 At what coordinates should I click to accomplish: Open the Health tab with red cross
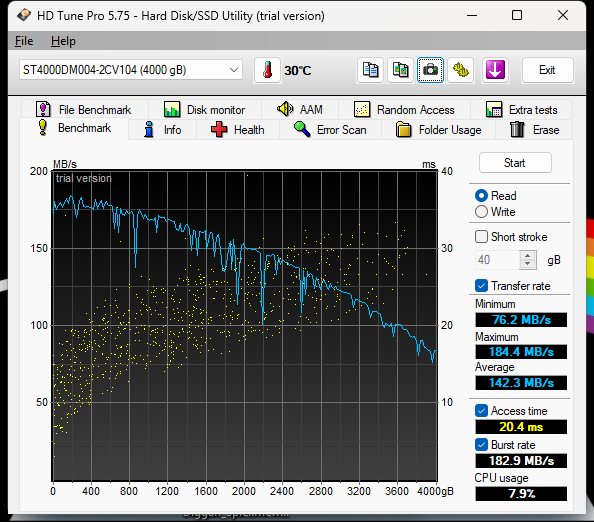(x=238, y=130)
